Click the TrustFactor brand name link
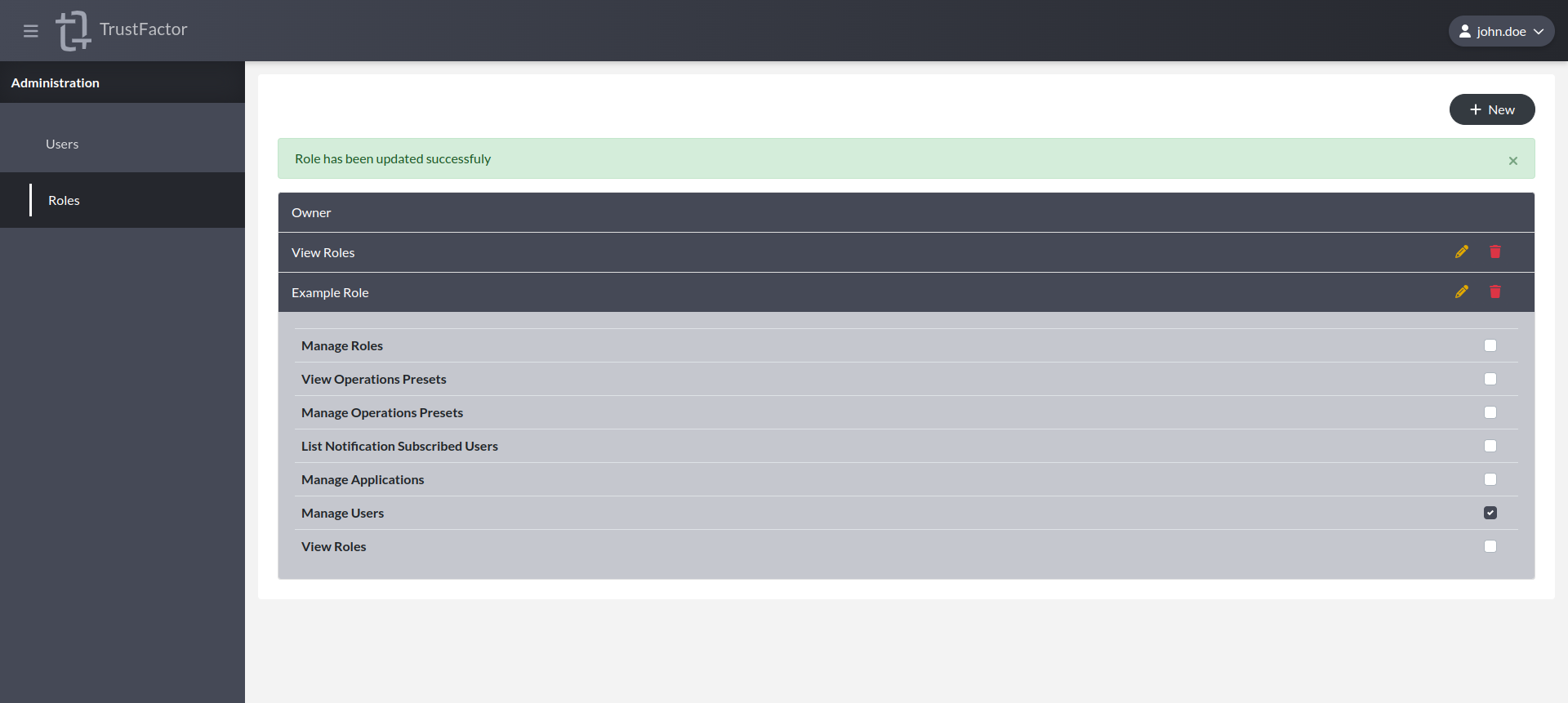This screenshot has height=703, width=1568. 143,29
